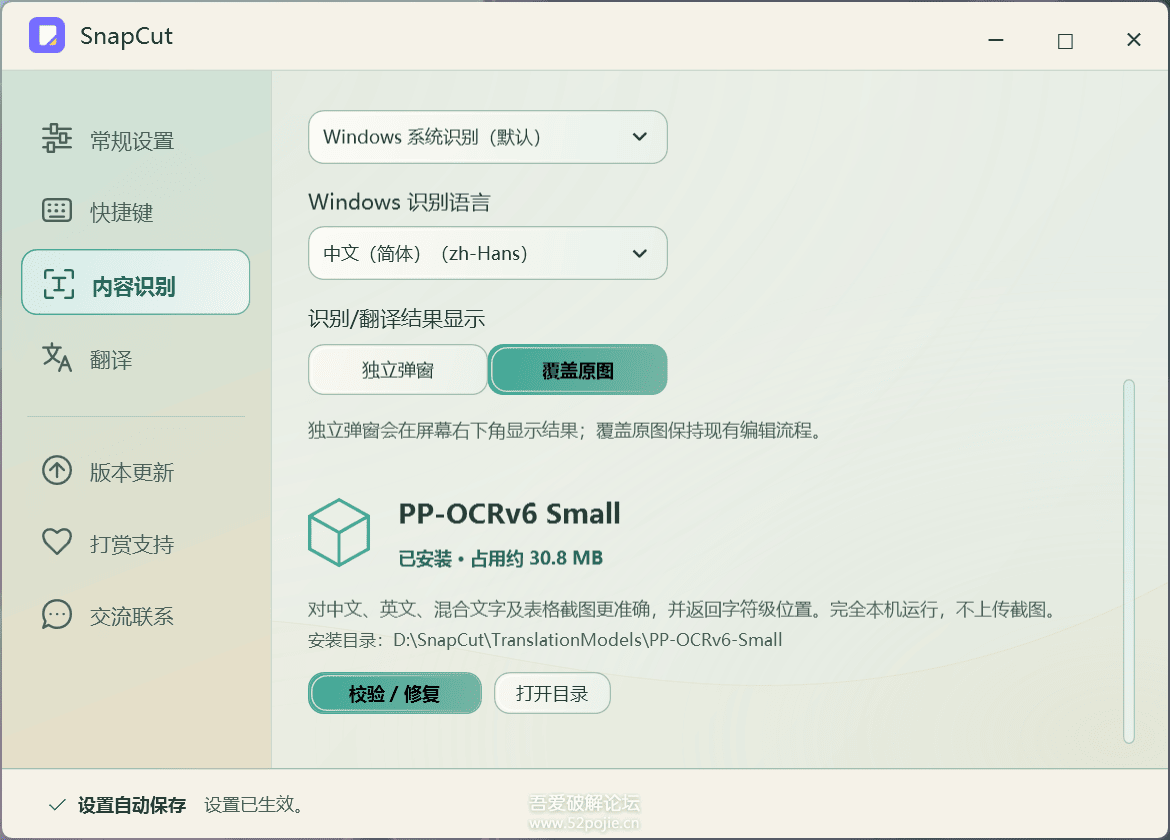The height and width of the screenshot is (840, 1170).
Task: Click the 快捷键 keyboard icon
Action: click(57, 211)
